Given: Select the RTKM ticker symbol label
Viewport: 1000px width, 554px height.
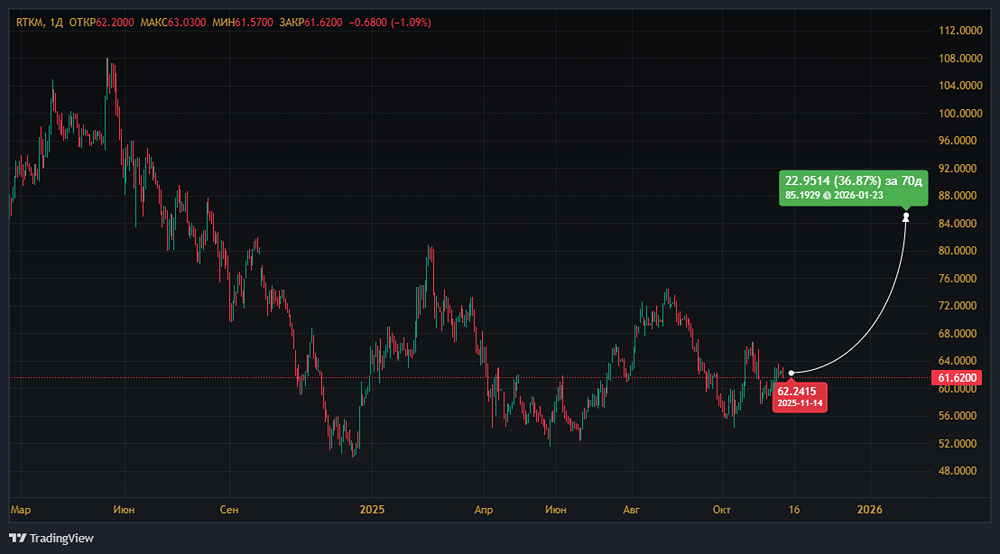Looking at the screenshot, I should 29,22.
